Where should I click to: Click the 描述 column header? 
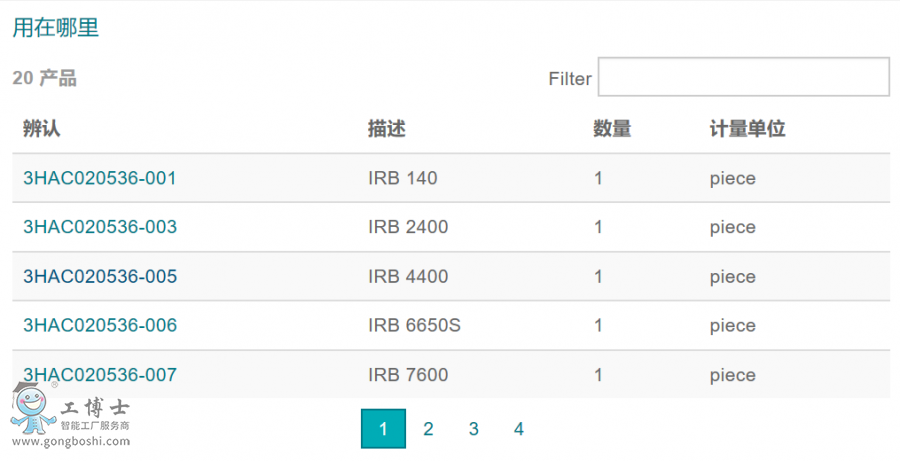386,129
